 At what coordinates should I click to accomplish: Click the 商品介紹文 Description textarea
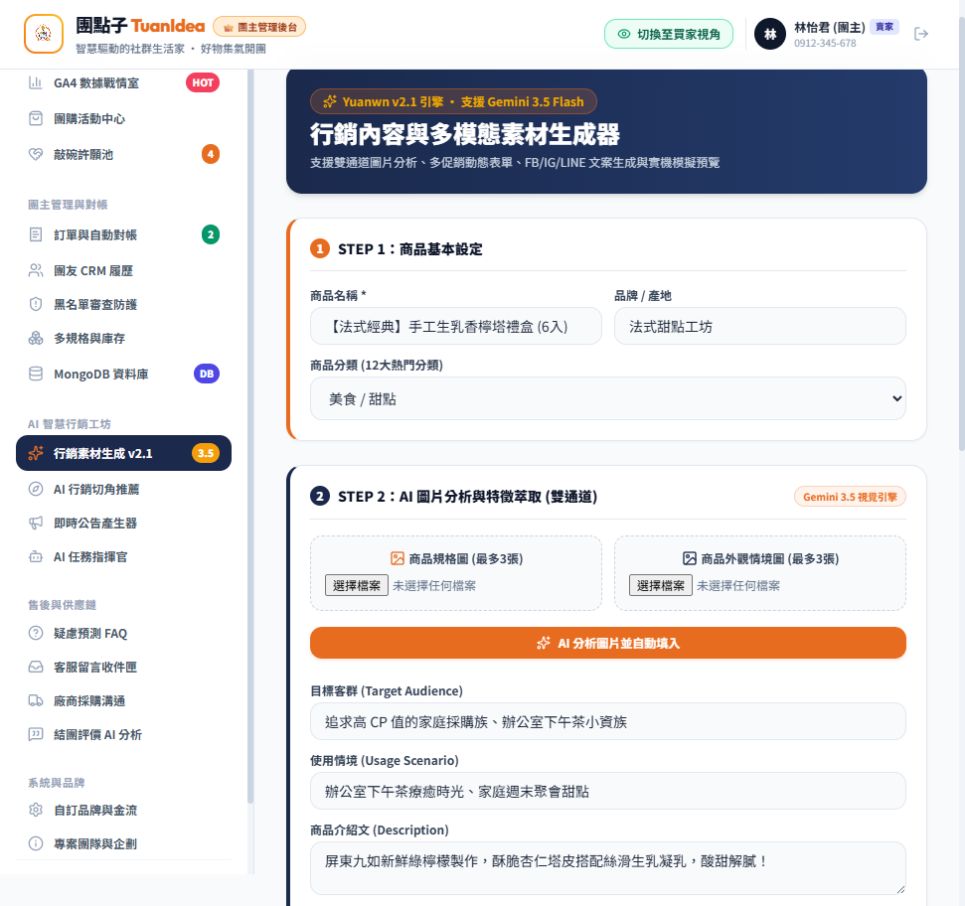607,868
